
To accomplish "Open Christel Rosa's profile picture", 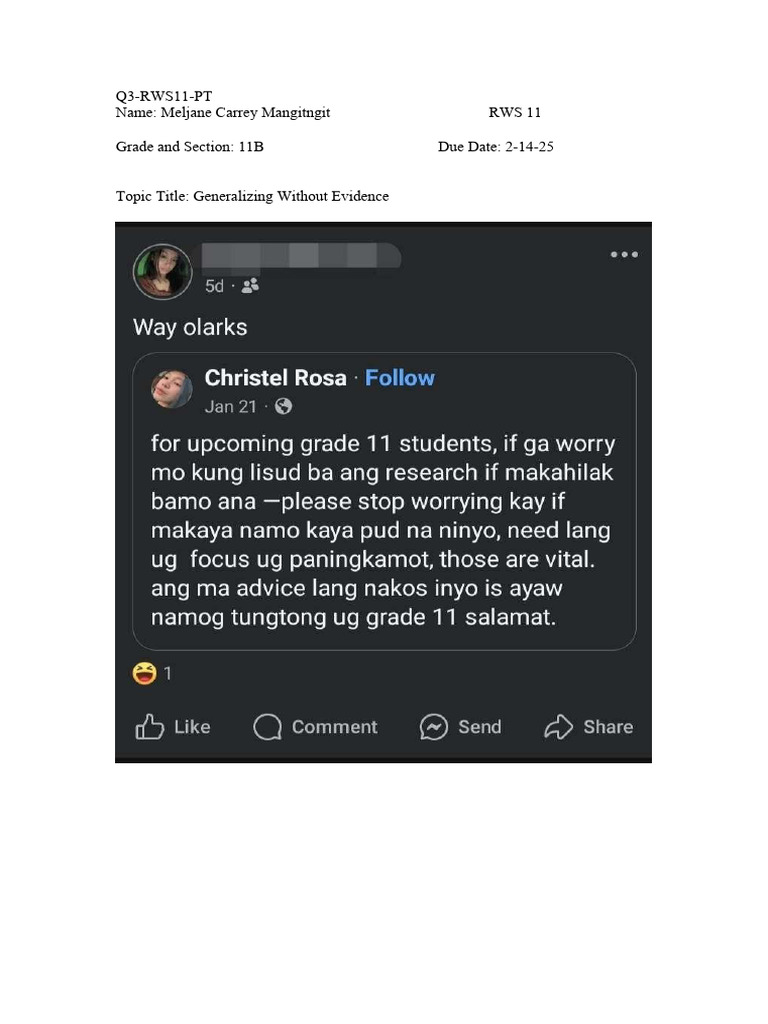I will pyautogui.click(x=171, y=390).
